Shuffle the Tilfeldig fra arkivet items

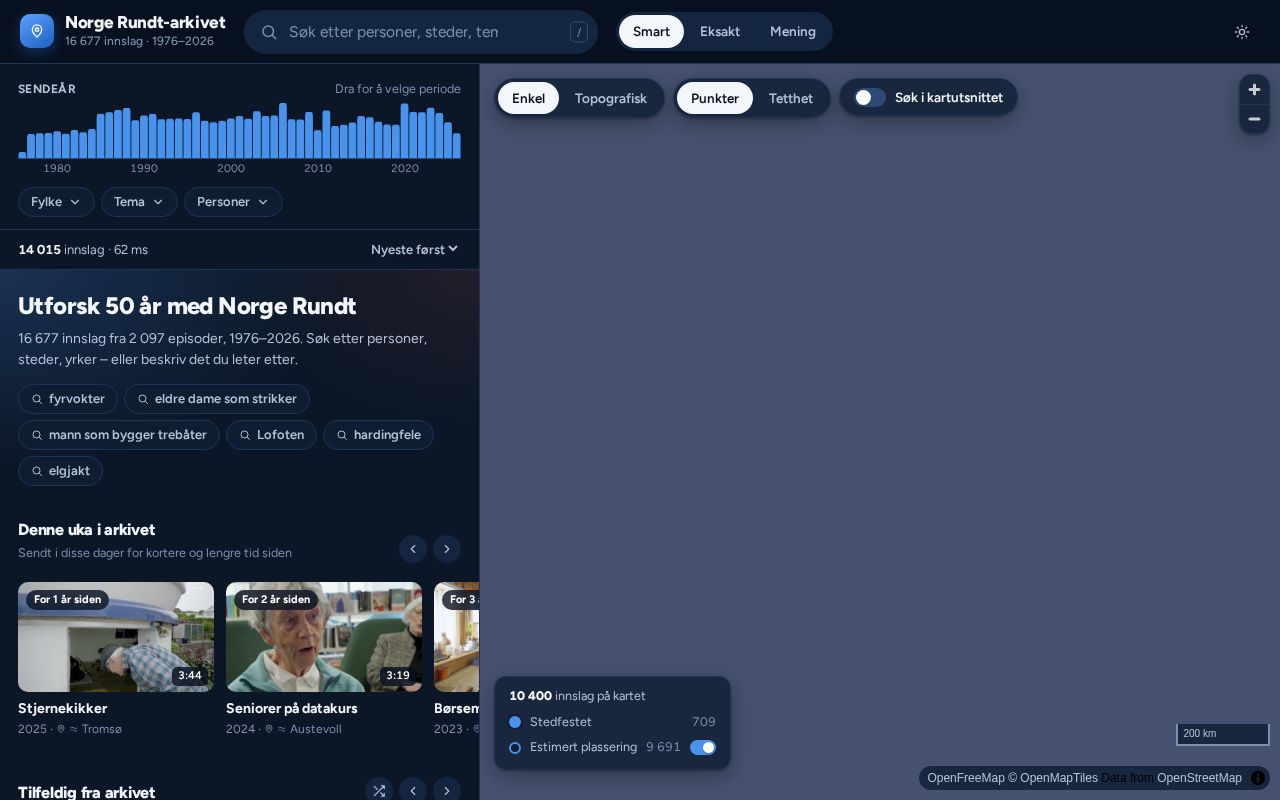[379, 791]
